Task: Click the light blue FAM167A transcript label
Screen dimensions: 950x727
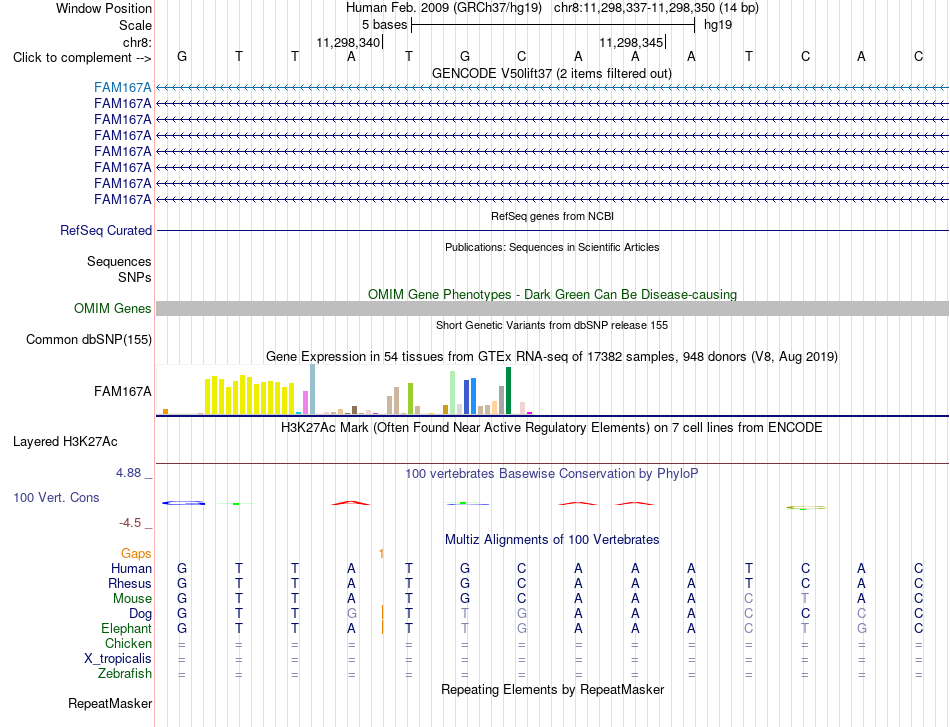Action: pyautogui.click(x=122, y=87)
